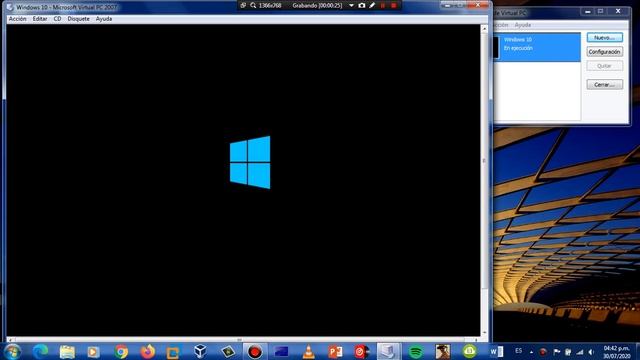Click the 1366x768 resolution label
The width and height of the screenshot is (640, 360).
coord(270,5)
